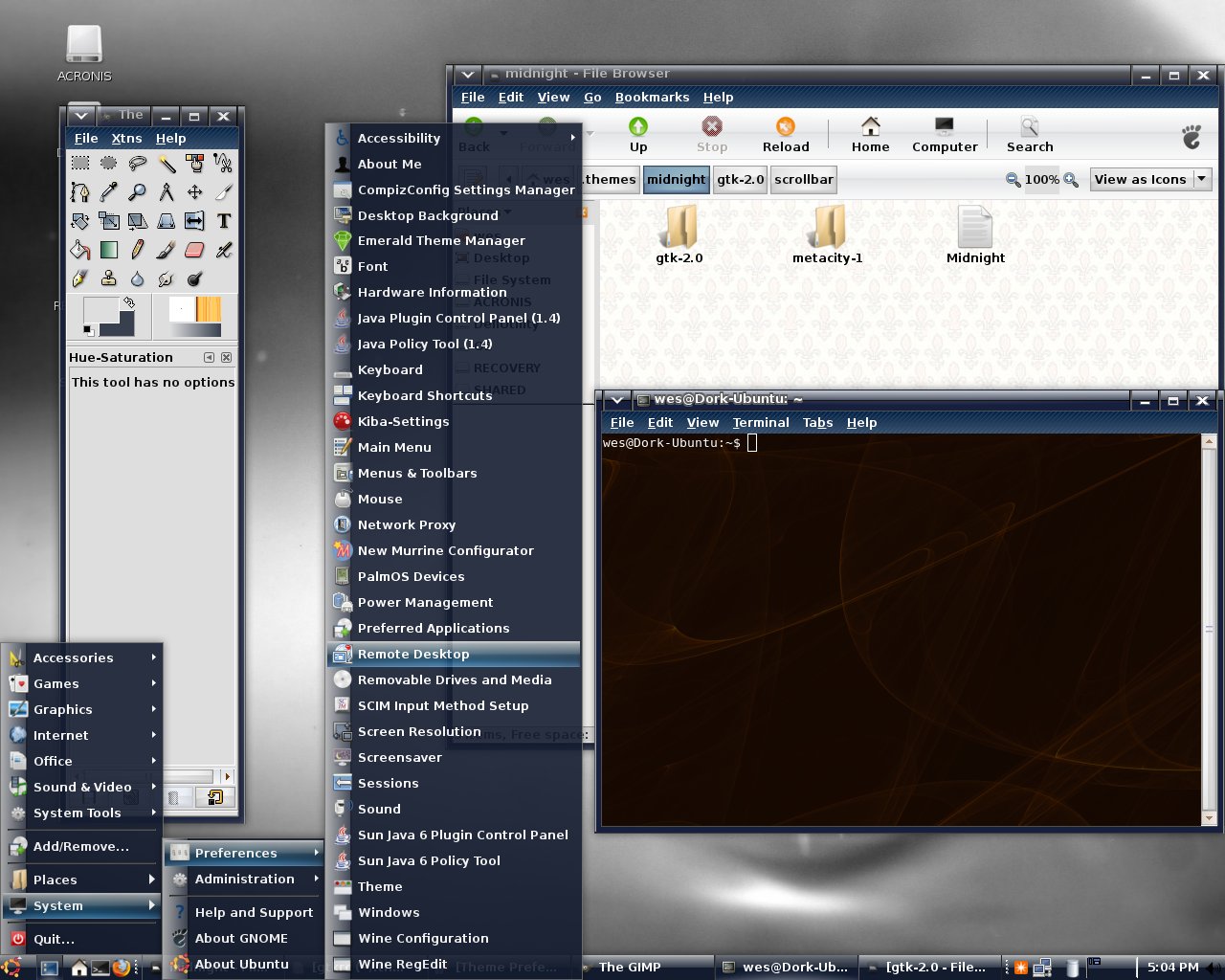Expand the Administration submenu

coord(245,879)
